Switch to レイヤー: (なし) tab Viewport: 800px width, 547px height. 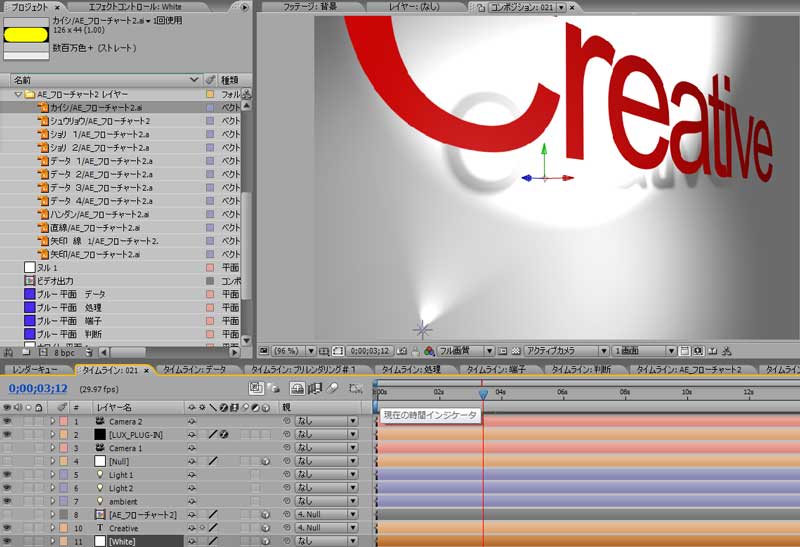tap(414, 7)
